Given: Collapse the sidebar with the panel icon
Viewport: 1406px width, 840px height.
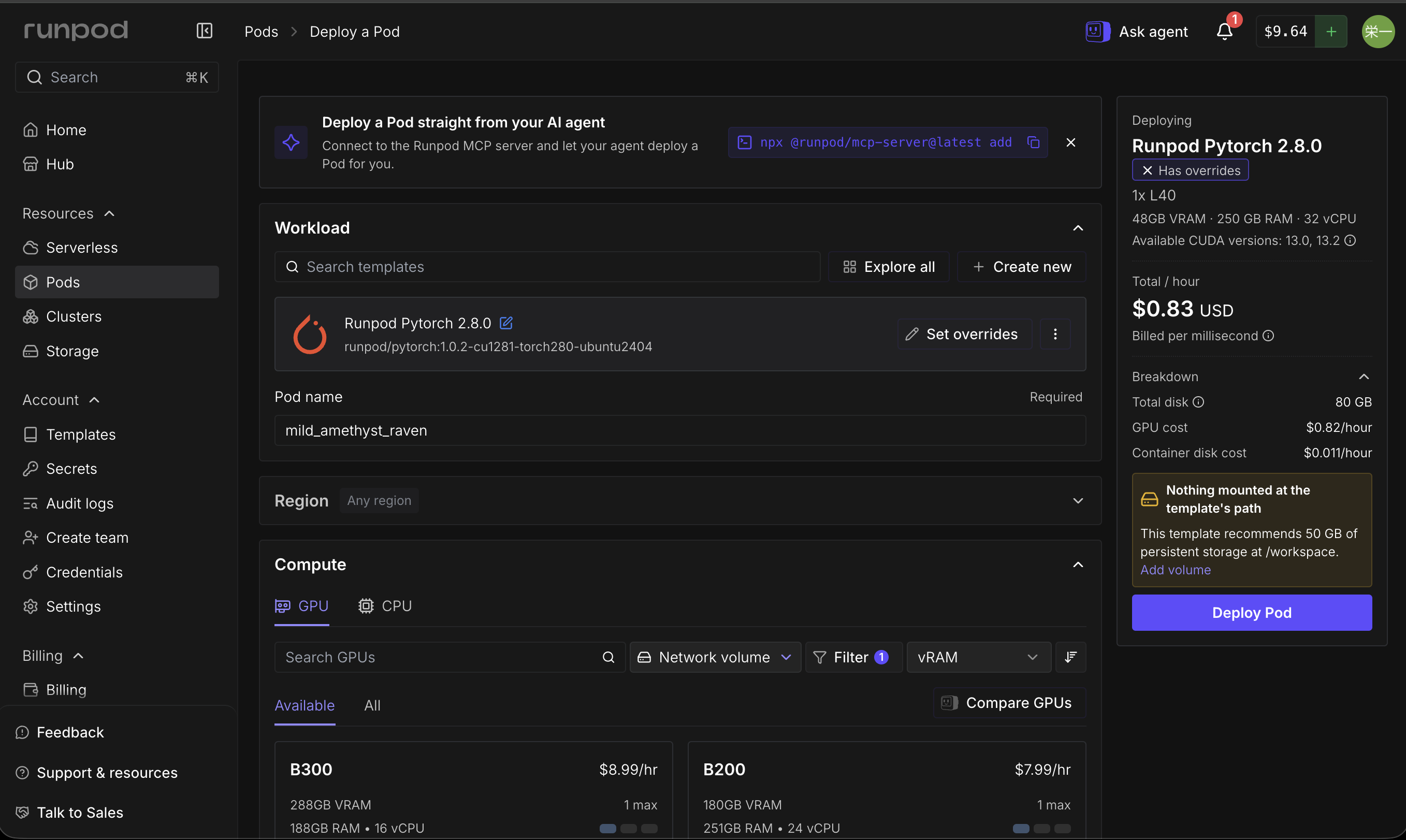Looking at the screenshot, I should click(205, 31).
